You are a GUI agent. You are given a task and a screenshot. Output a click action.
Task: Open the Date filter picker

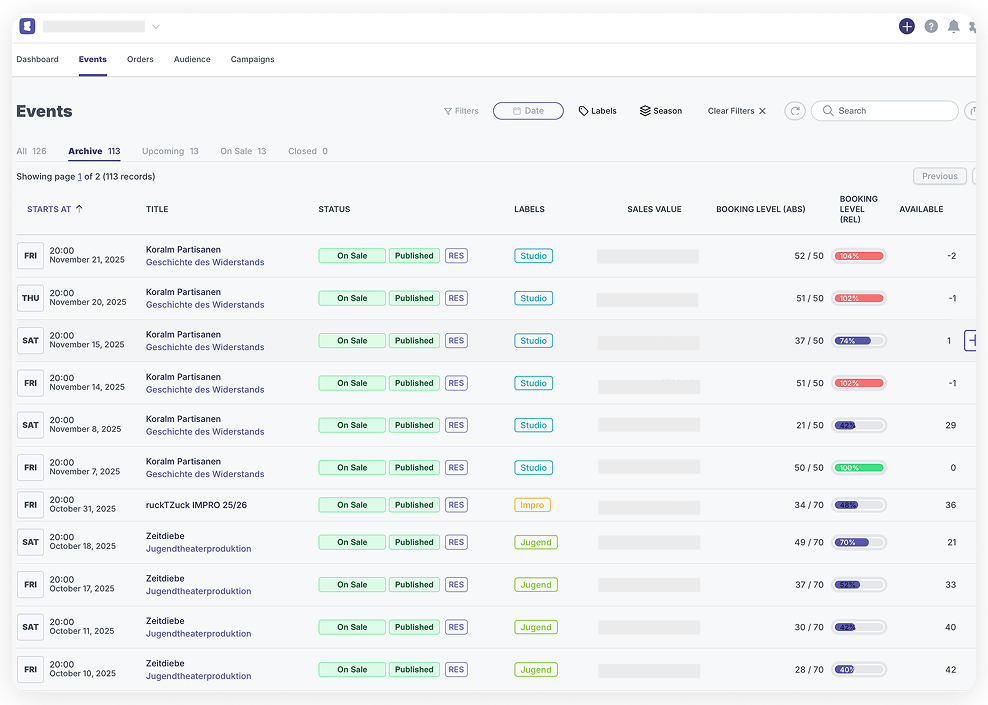point(528,111)
